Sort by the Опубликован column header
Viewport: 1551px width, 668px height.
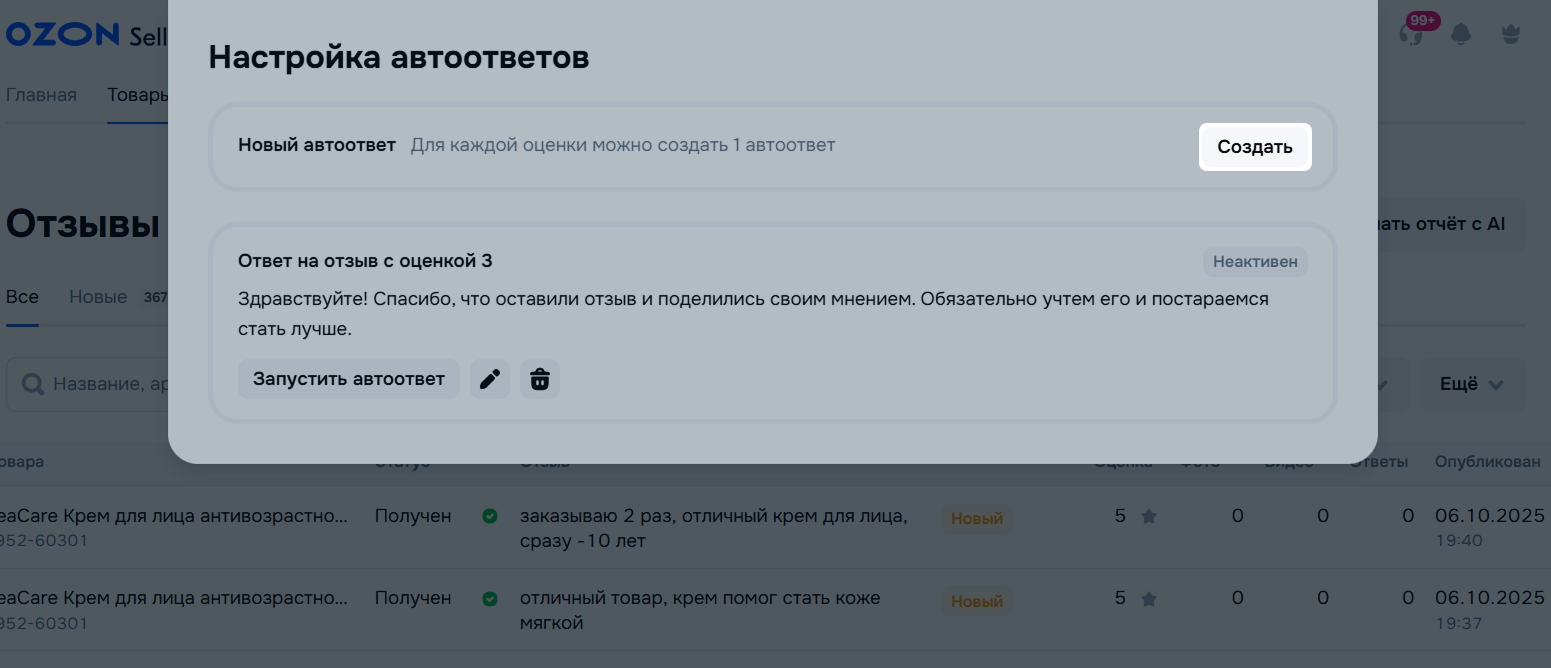pyautogui.click(x=1487, y=462)
